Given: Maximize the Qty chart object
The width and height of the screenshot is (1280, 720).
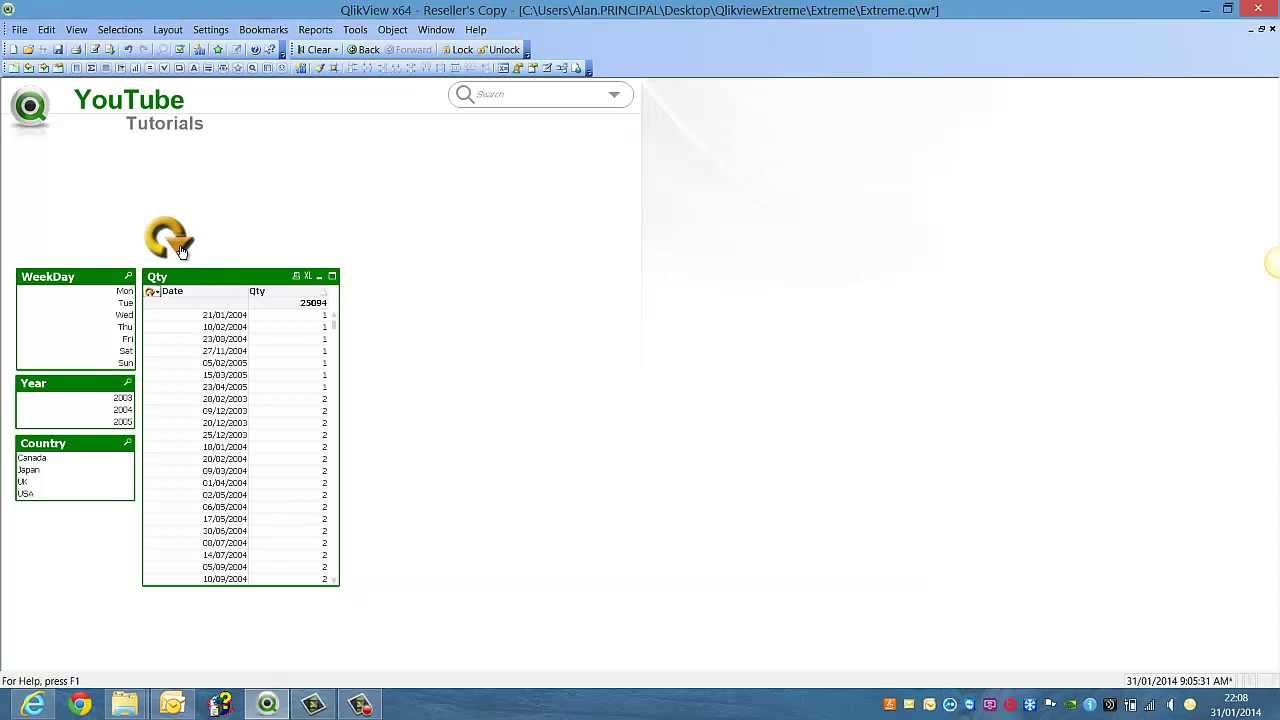Looking at the screenshot, I should (x=332, y=277).
